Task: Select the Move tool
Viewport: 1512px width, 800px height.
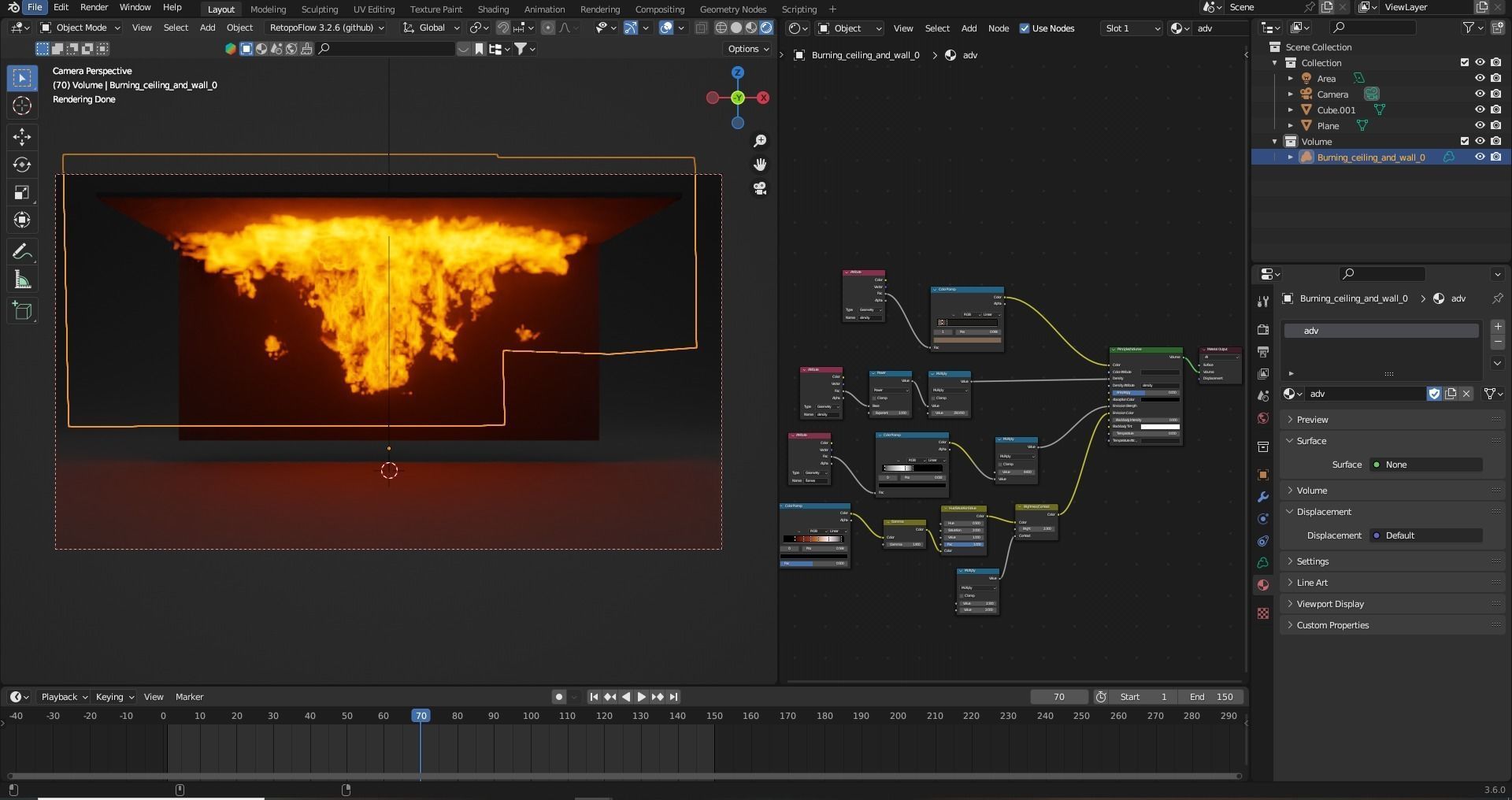Action: tap(22, 137)
